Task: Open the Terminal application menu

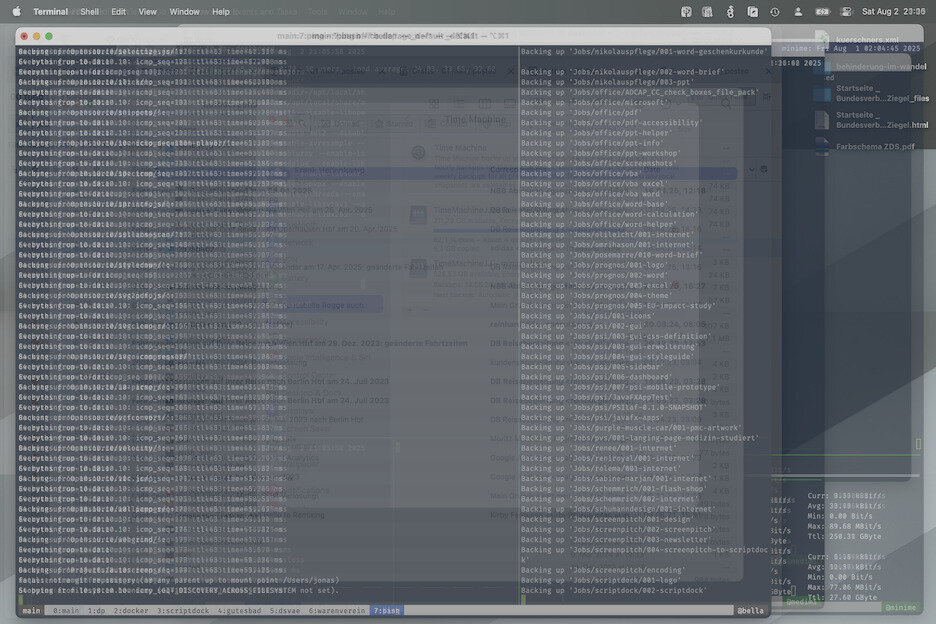Action: click(x=50, y=11)
